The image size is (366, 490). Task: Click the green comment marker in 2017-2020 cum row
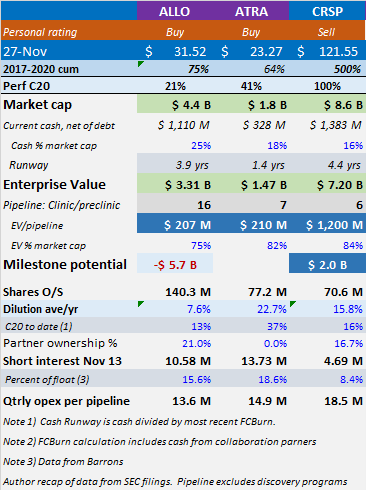pos(140,64)
